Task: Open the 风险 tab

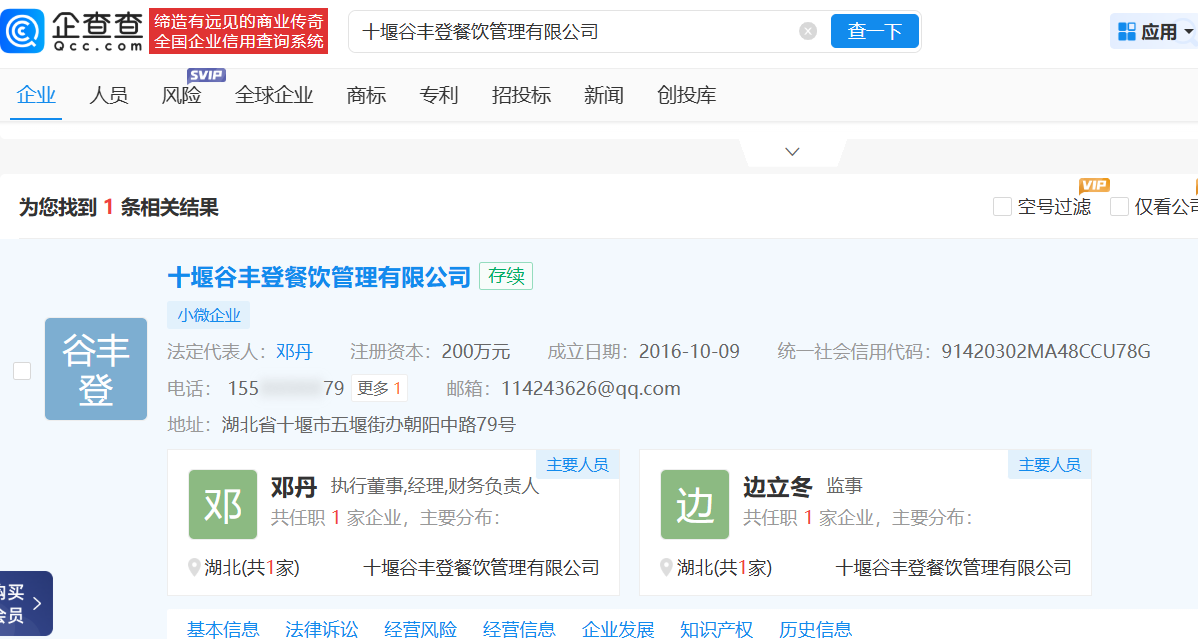Action: pyautogui.click(x=181, y=96)
